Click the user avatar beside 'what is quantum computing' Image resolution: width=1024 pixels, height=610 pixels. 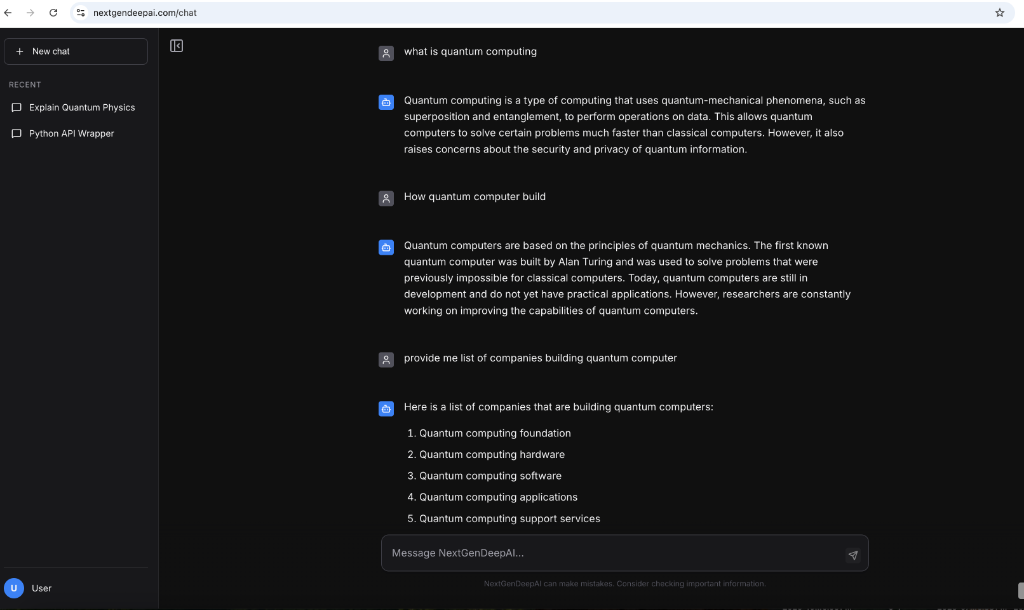point(386,52)
